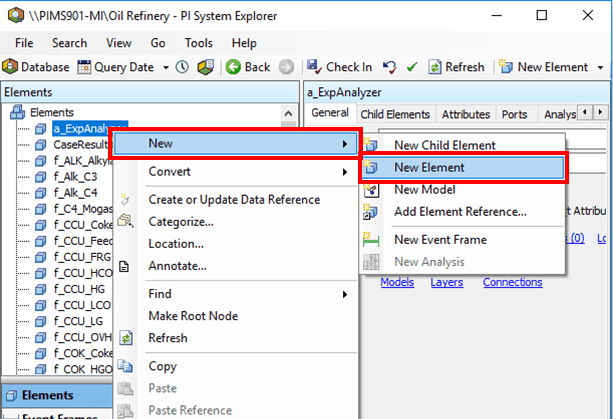
Task: Click the f_CCU_HG element cube icon
Action: [x=41, y=289]
